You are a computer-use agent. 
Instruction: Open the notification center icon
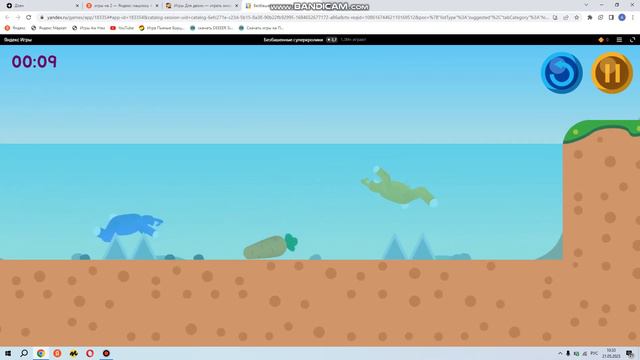coord(629,353)
